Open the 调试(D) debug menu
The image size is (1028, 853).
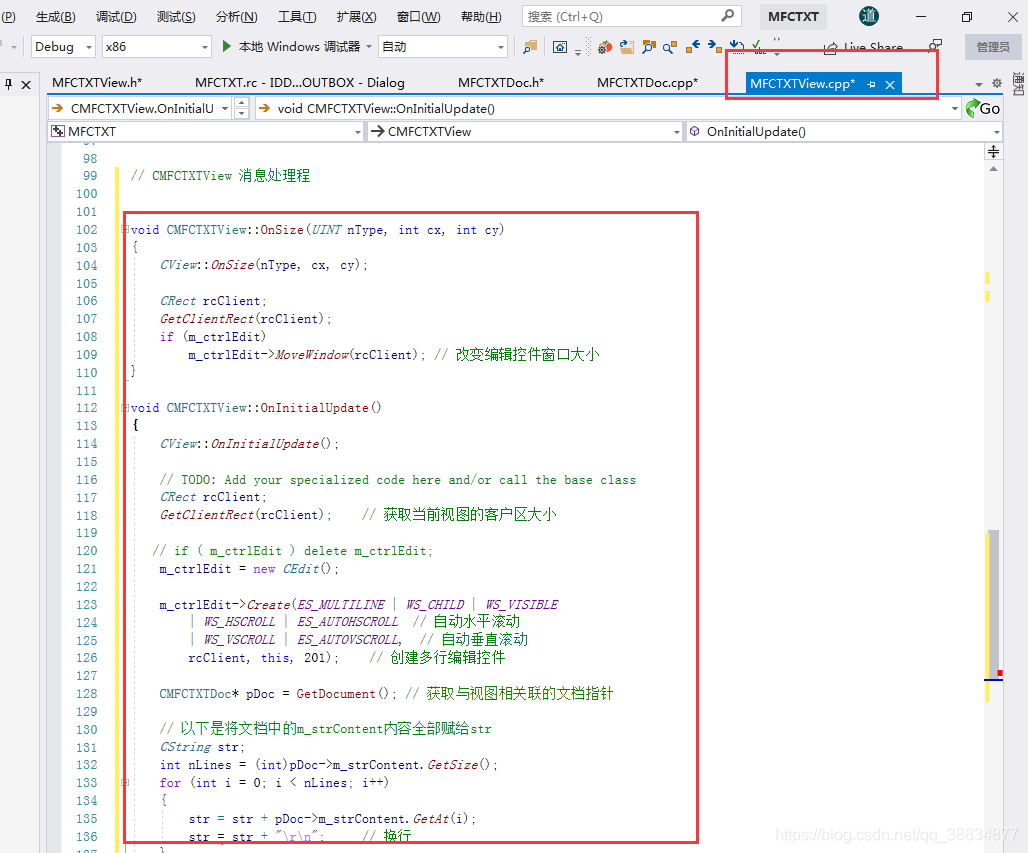point(116,16)
